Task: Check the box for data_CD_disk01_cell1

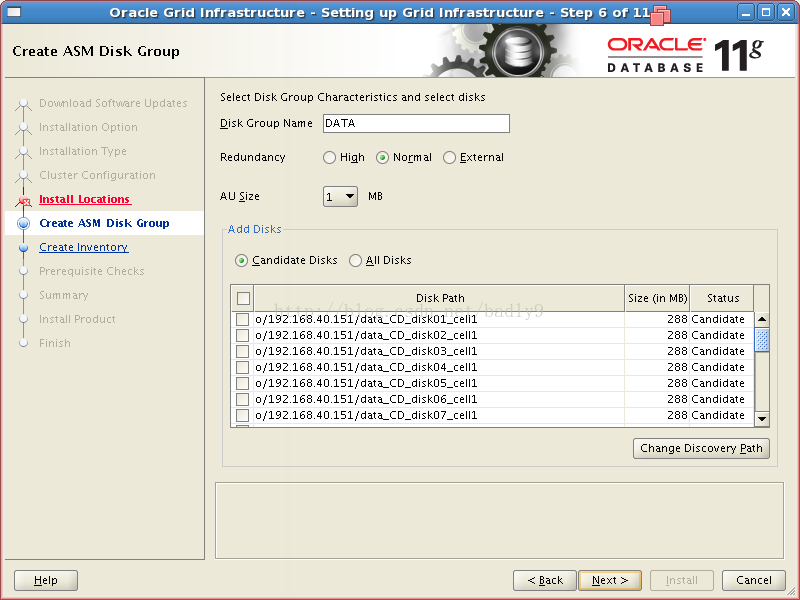Action: click(242, 319)
